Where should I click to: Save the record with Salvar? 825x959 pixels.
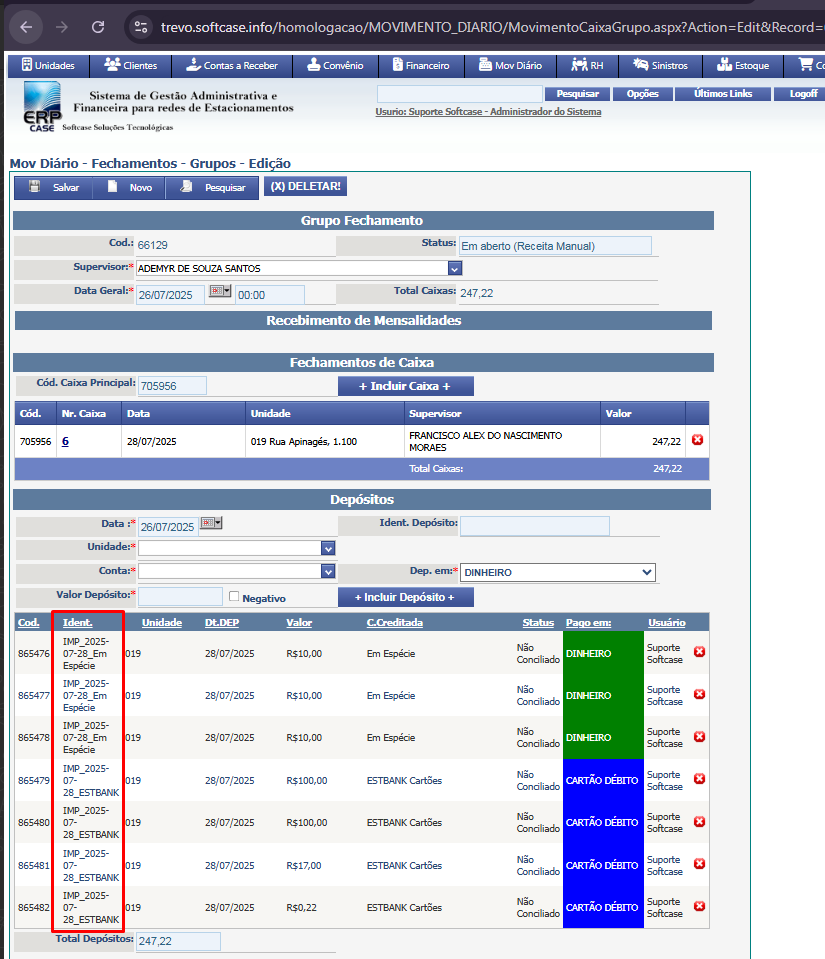pos(54,187)
